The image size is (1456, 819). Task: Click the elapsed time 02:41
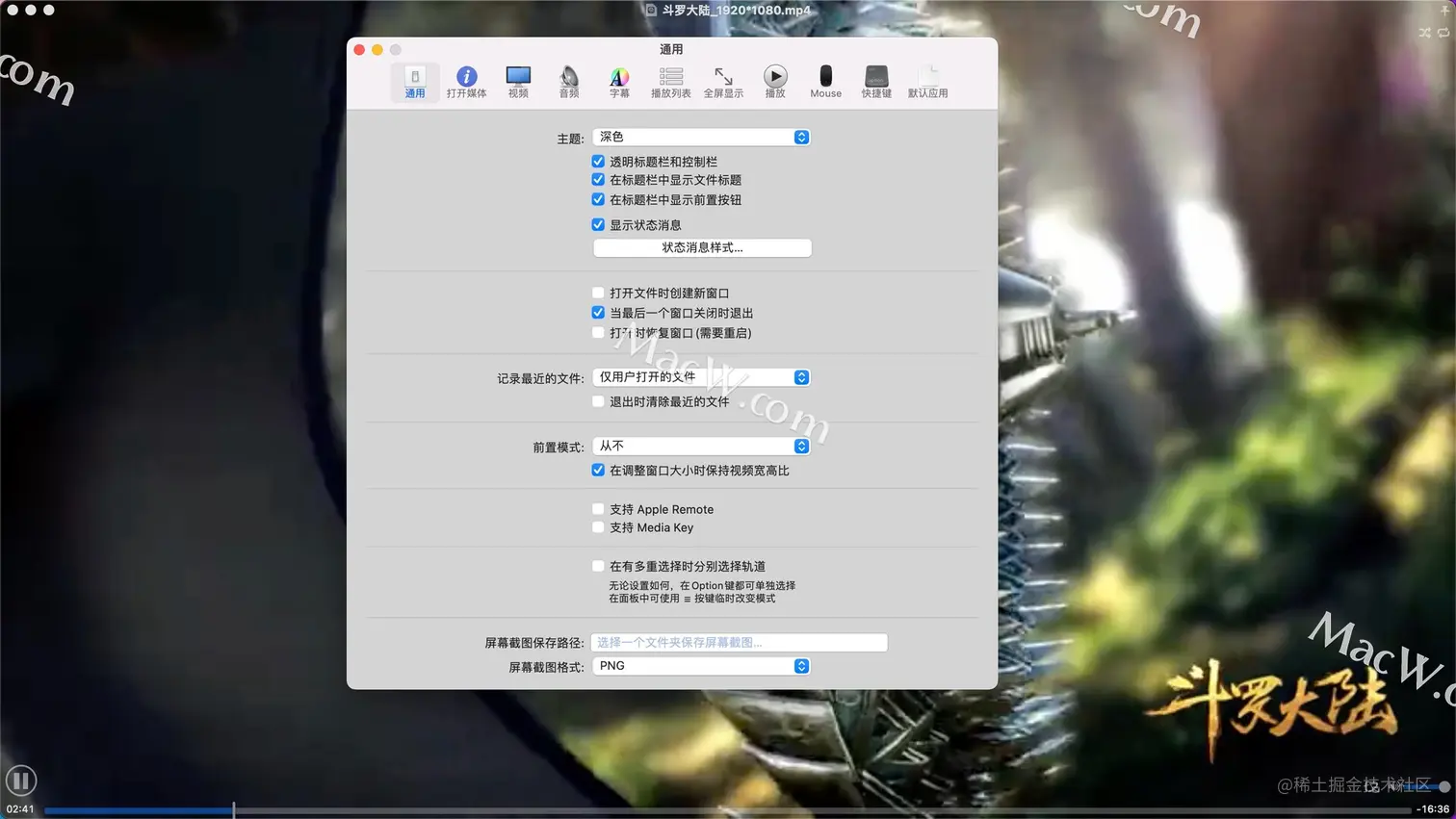20,809
